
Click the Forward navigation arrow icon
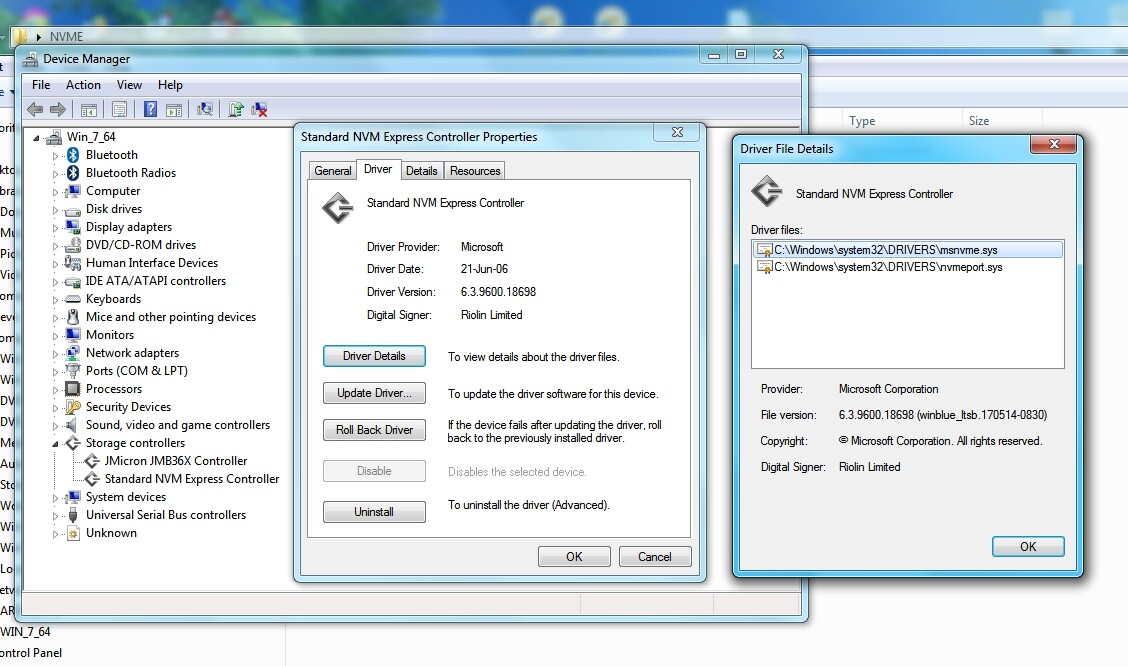[x=58, y=109]
